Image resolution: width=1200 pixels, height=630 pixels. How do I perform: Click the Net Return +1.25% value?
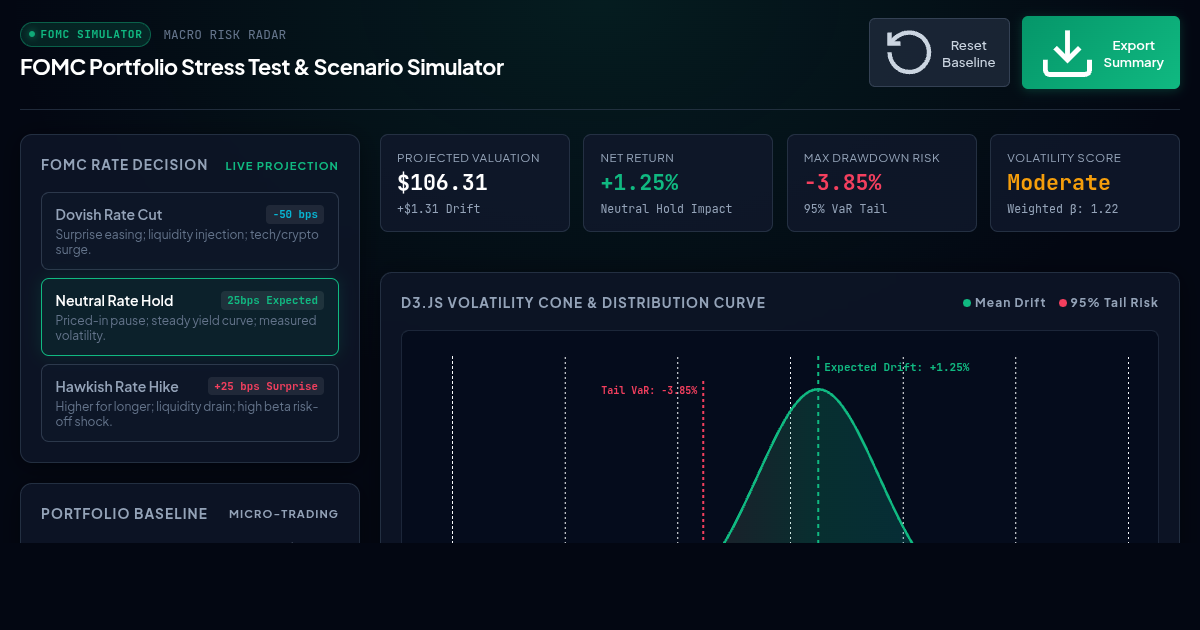pyautogui.click(x=639, y=183)
